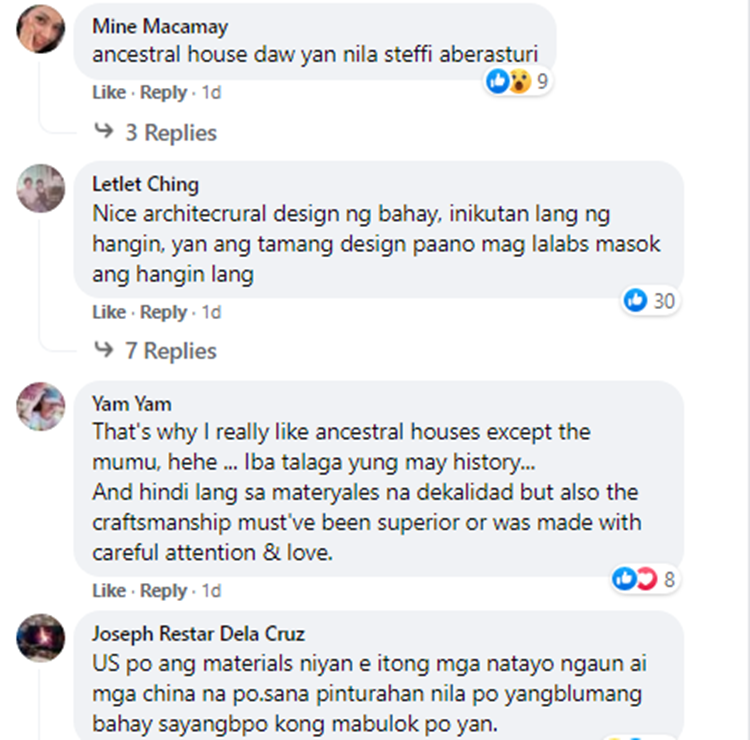
Task: Like Mine Macamay's comment
Action: click(109, 92)
